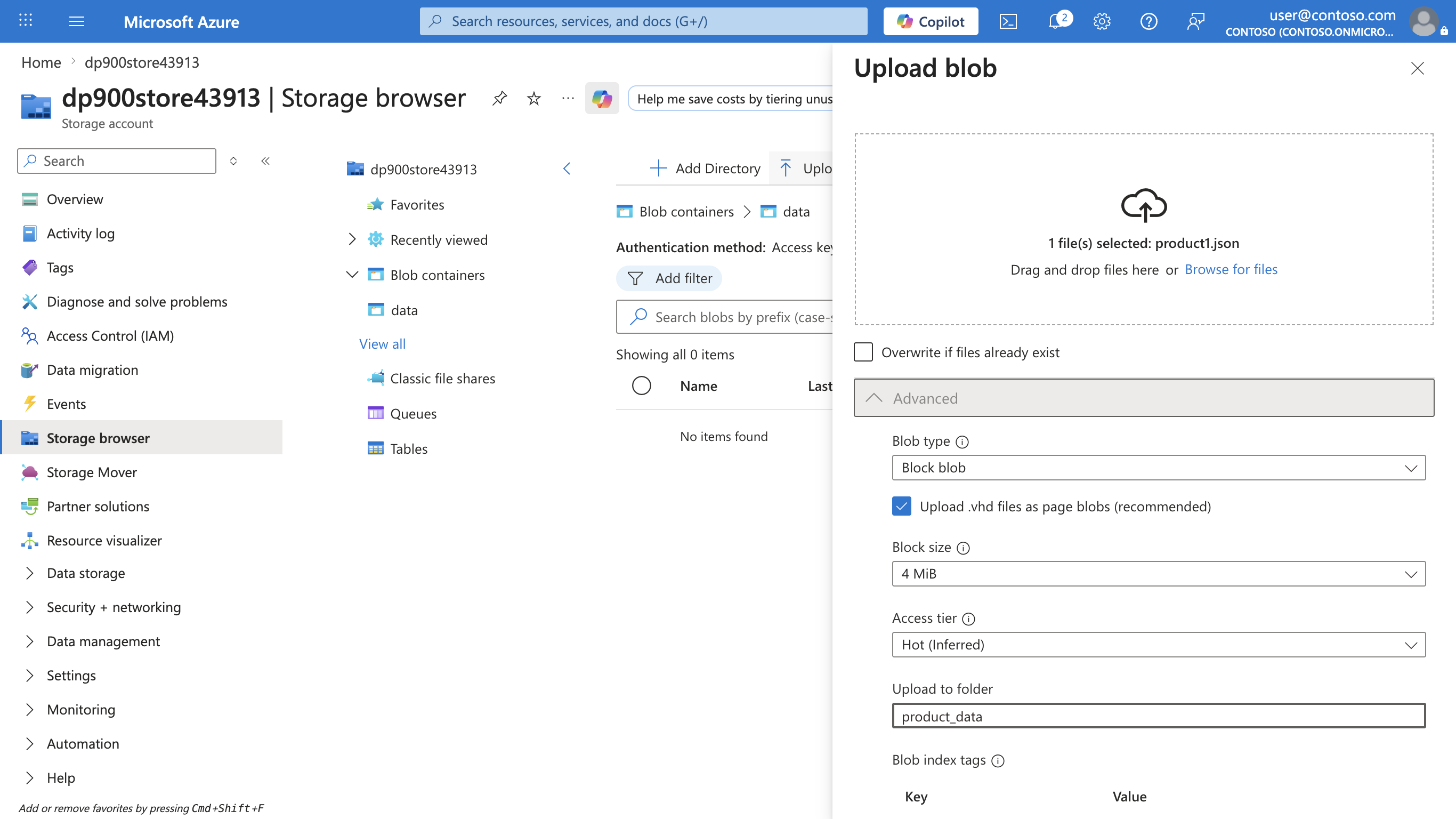Uncheck Upload .vhd files as page blobs
The image size is (1456, 819).
pyautogui.click(x=902, y=506)
